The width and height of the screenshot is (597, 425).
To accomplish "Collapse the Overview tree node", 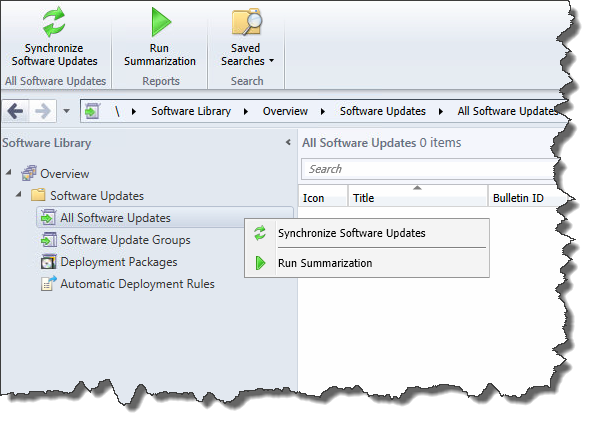I will tap(9, 173).
